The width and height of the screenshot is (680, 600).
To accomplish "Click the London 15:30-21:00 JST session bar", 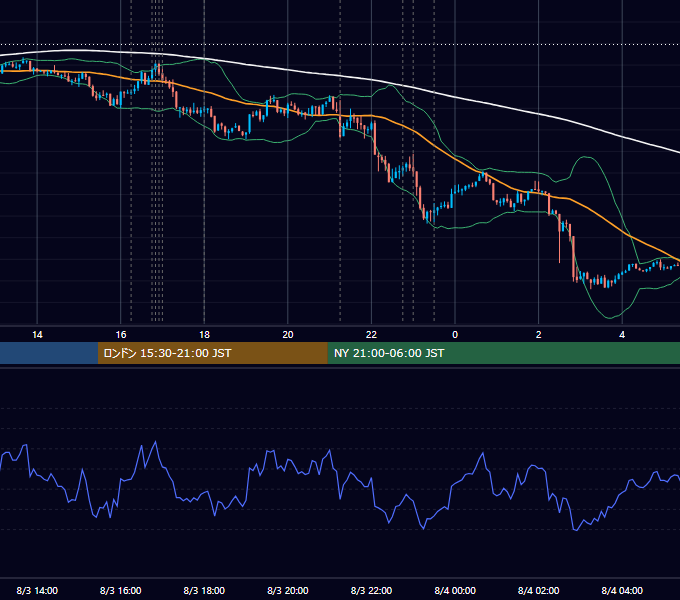I will [212, 353].
